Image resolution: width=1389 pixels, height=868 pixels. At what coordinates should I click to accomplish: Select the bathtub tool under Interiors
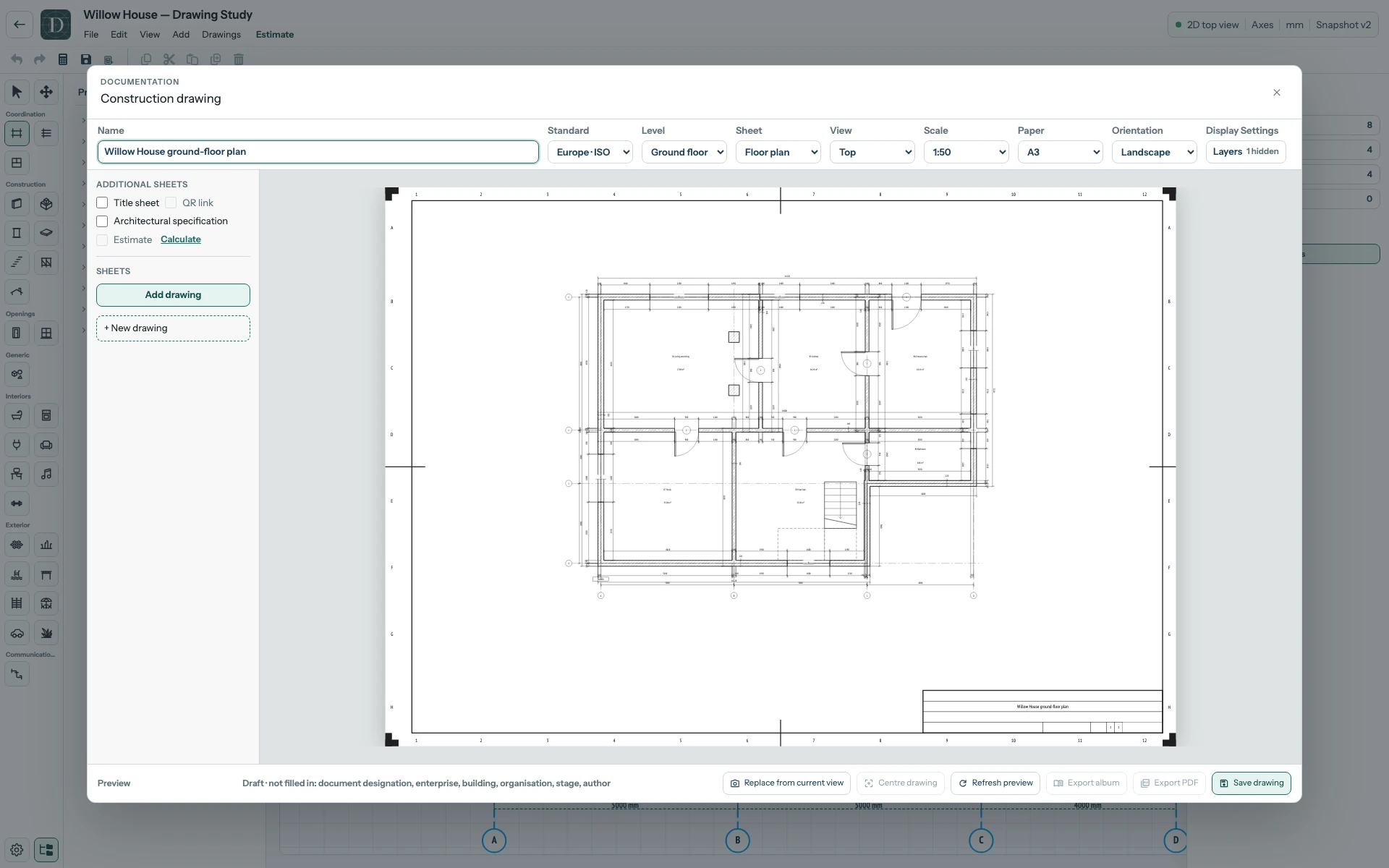(x=17, y=415)
